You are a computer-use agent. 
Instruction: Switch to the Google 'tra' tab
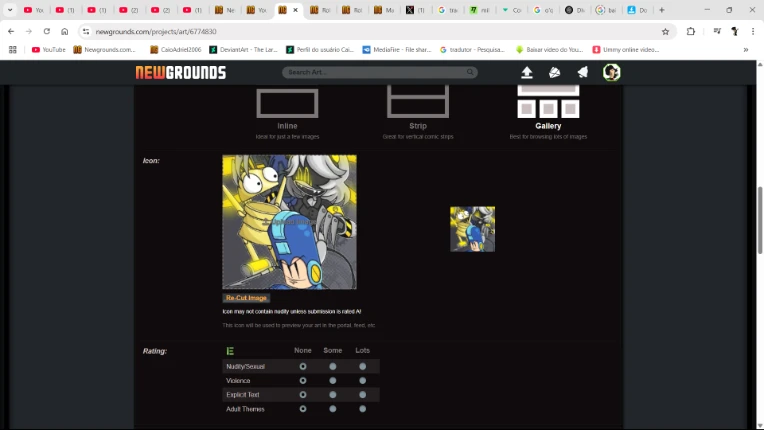(448, 10)
